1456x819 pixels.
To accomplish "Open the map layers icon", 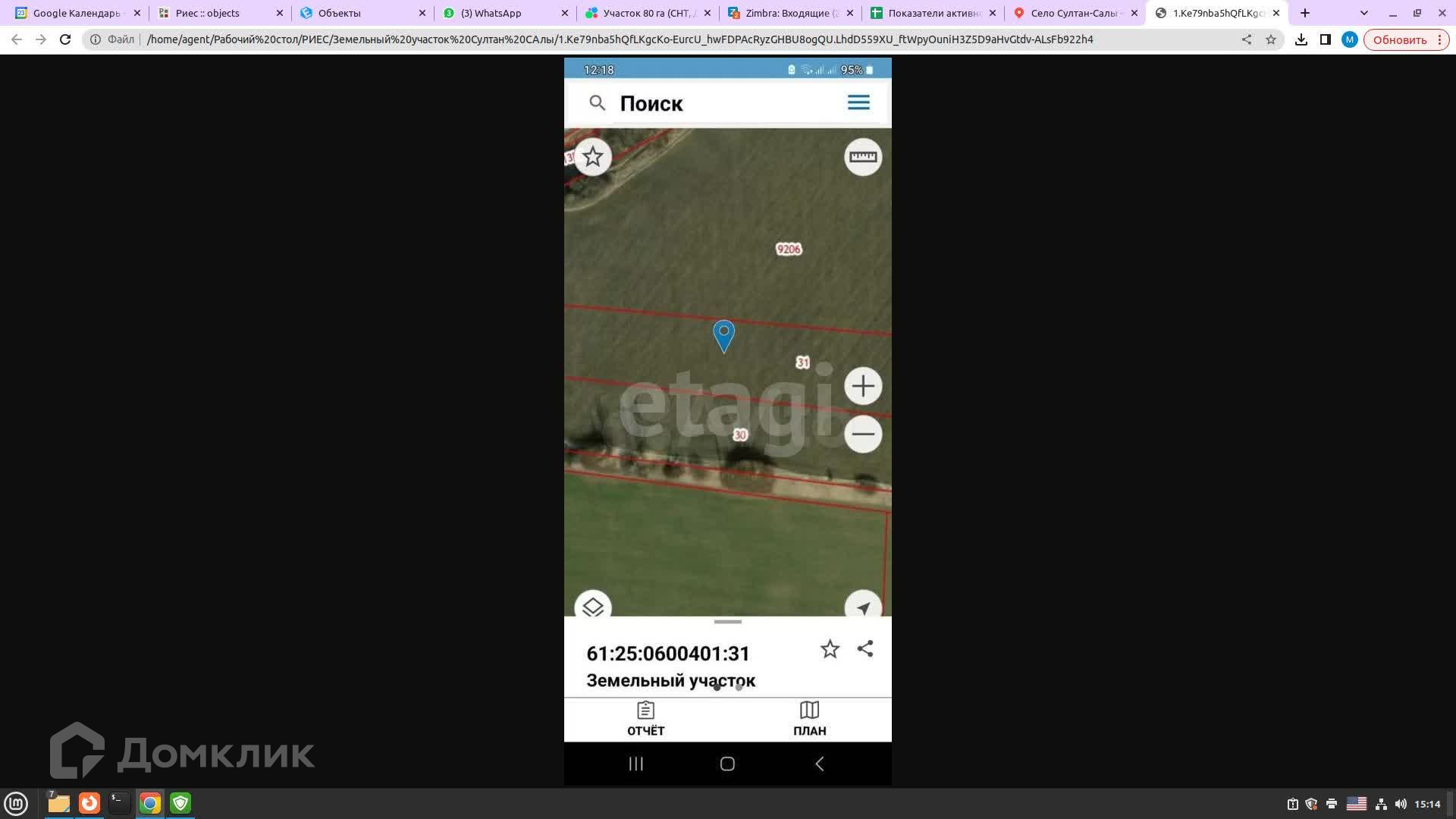I will 593,607.
